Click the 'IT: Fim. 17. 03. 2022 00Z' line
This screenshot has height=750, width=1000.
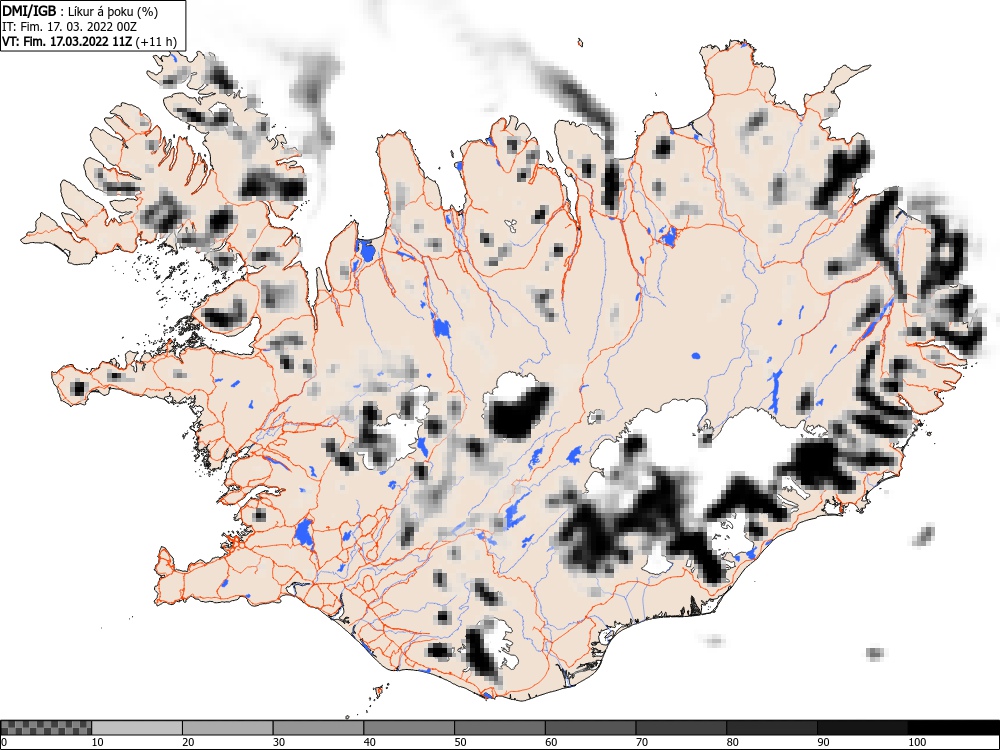(x=70, y=27)
